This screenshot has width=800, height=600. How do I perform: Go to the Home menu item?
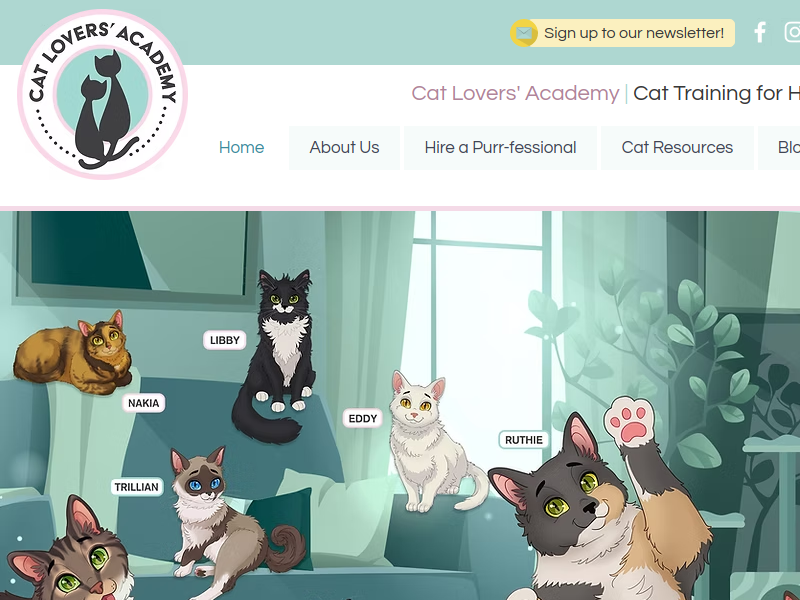[241, 147]
